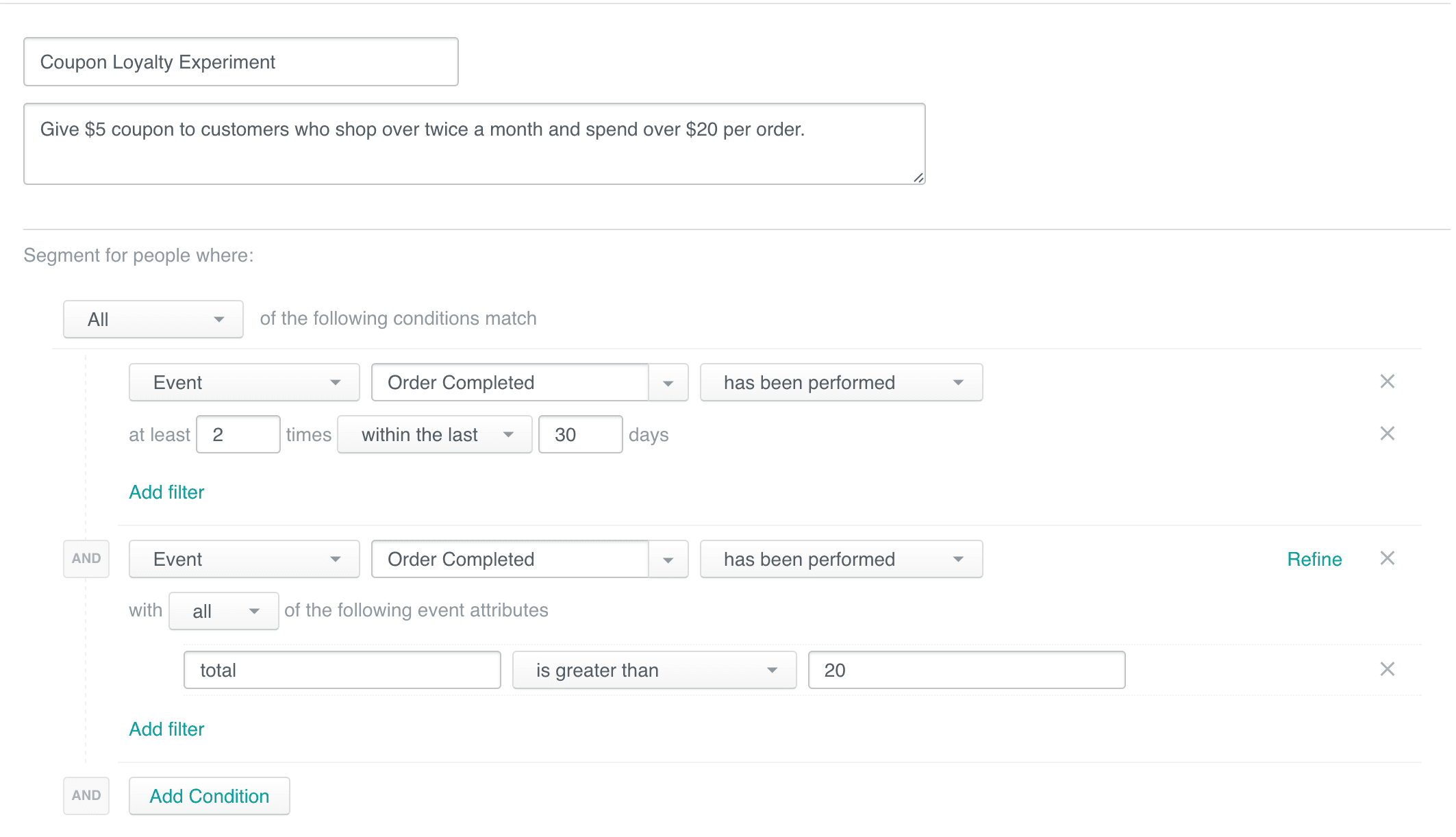1456x837 pixels.
Task: Remove the "at least 2 times" filter row
Action: (x=1388, y=434)
